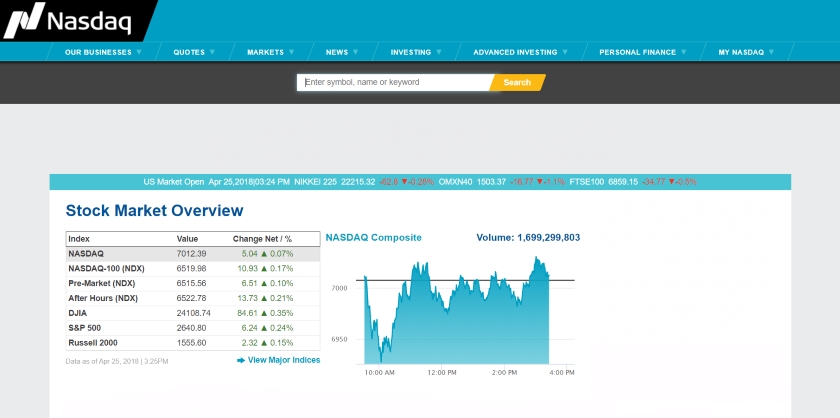Open the Advanced Investing menu
This screenshot has height=418, width=840.
tap(515, 53)
